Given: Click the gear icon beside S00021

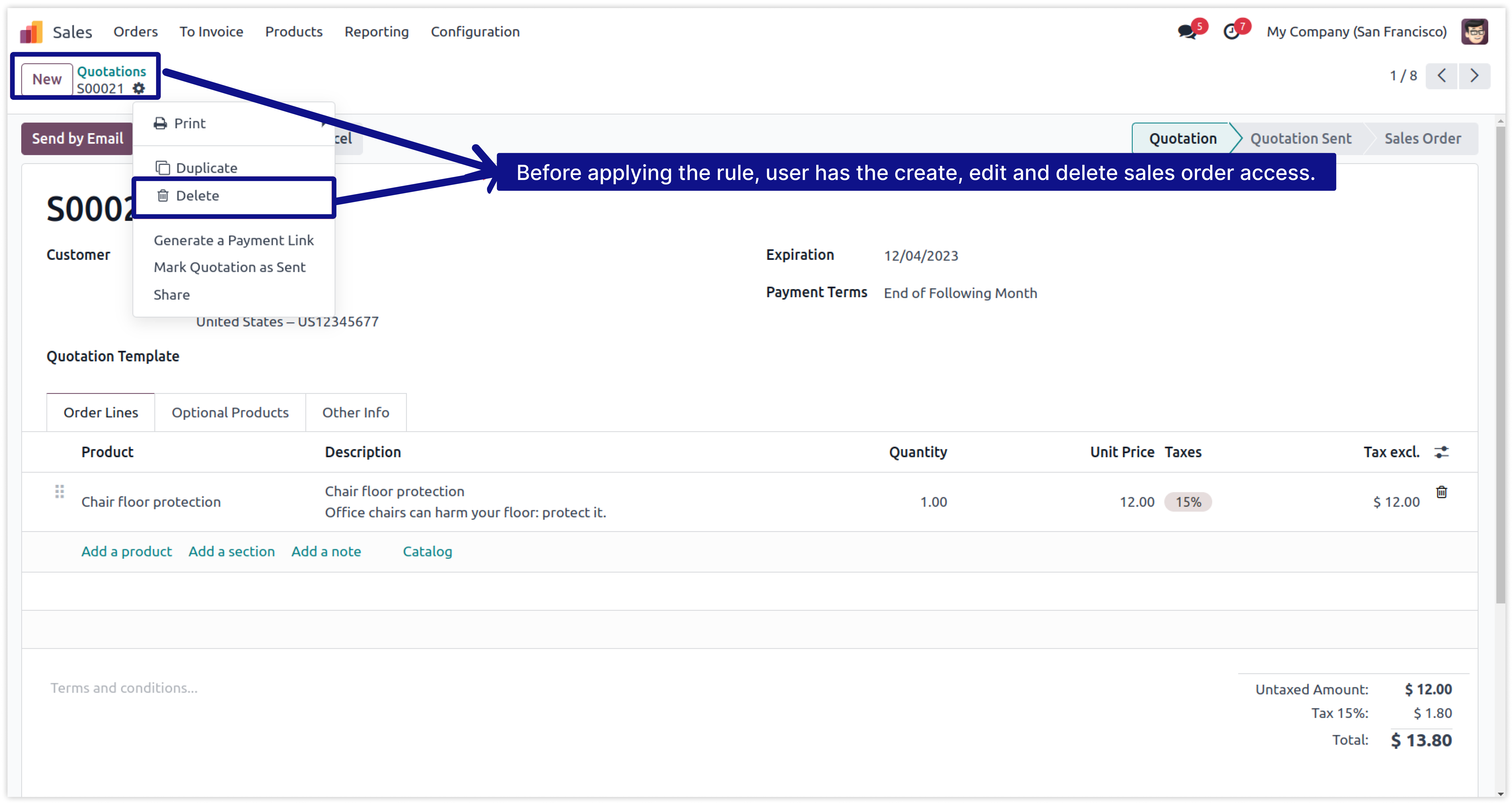Looking at the screenshot, I should click(139, 89).
